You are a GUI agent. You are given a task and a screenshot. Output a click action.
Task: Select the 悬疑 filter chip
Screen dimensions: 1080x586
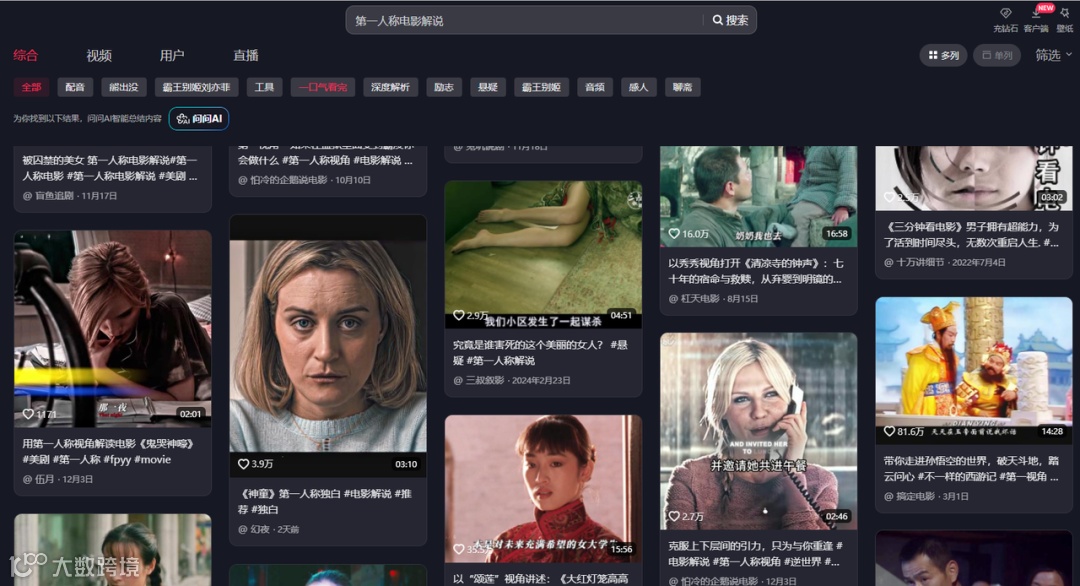(x=488, y=87)
